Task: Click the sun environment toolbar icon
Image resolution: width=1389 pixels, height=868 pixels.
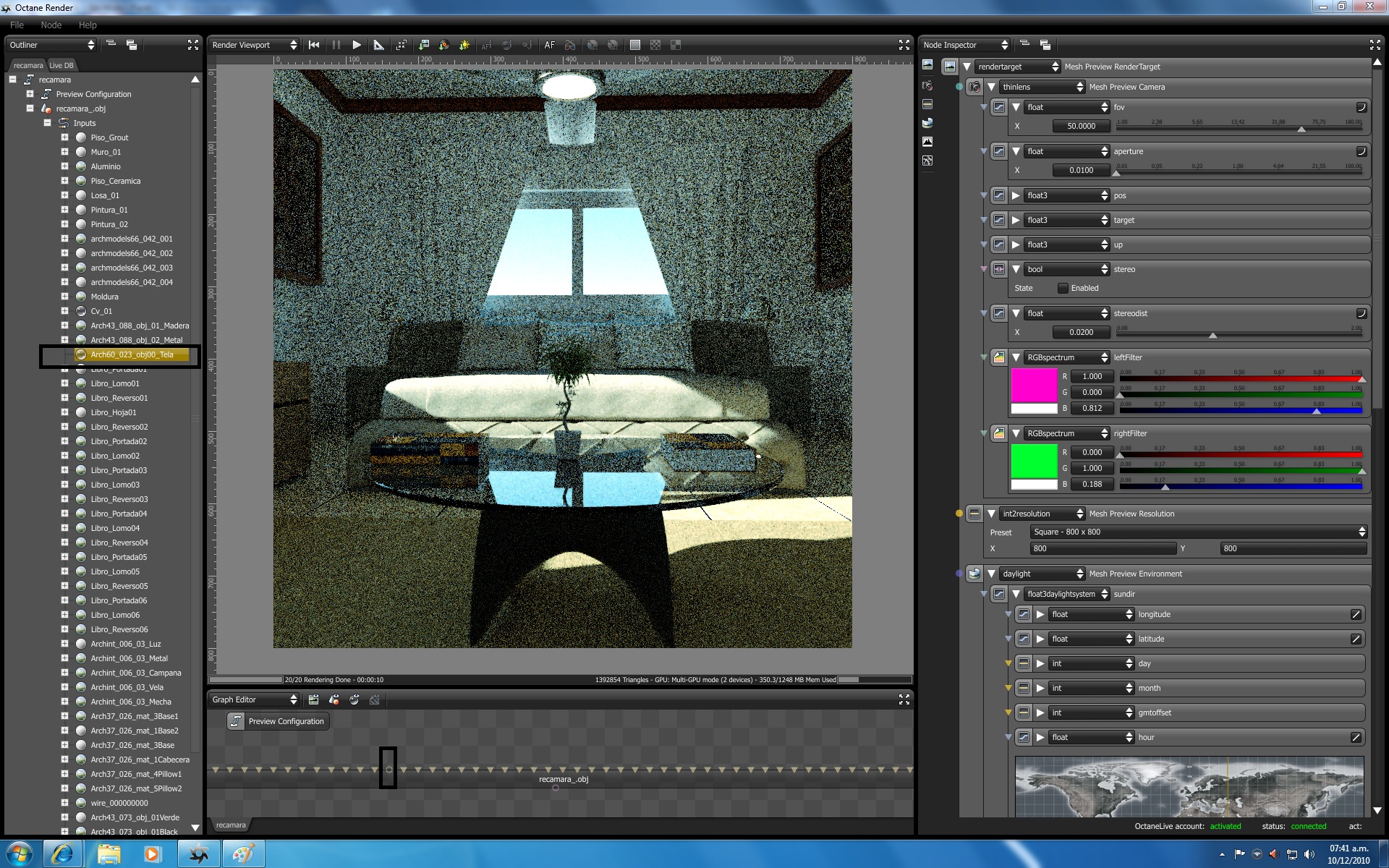Action: 464,45
